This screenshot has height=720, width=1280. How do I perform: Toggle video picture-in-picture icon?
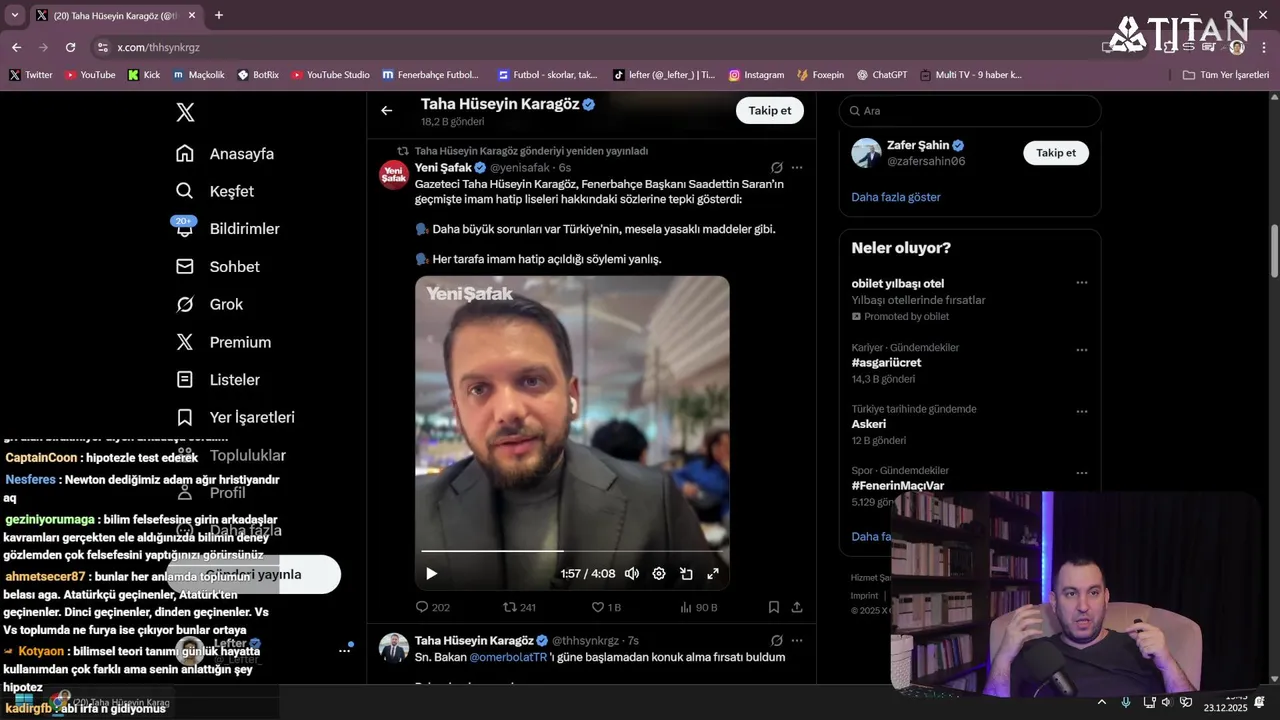[686, 573]
